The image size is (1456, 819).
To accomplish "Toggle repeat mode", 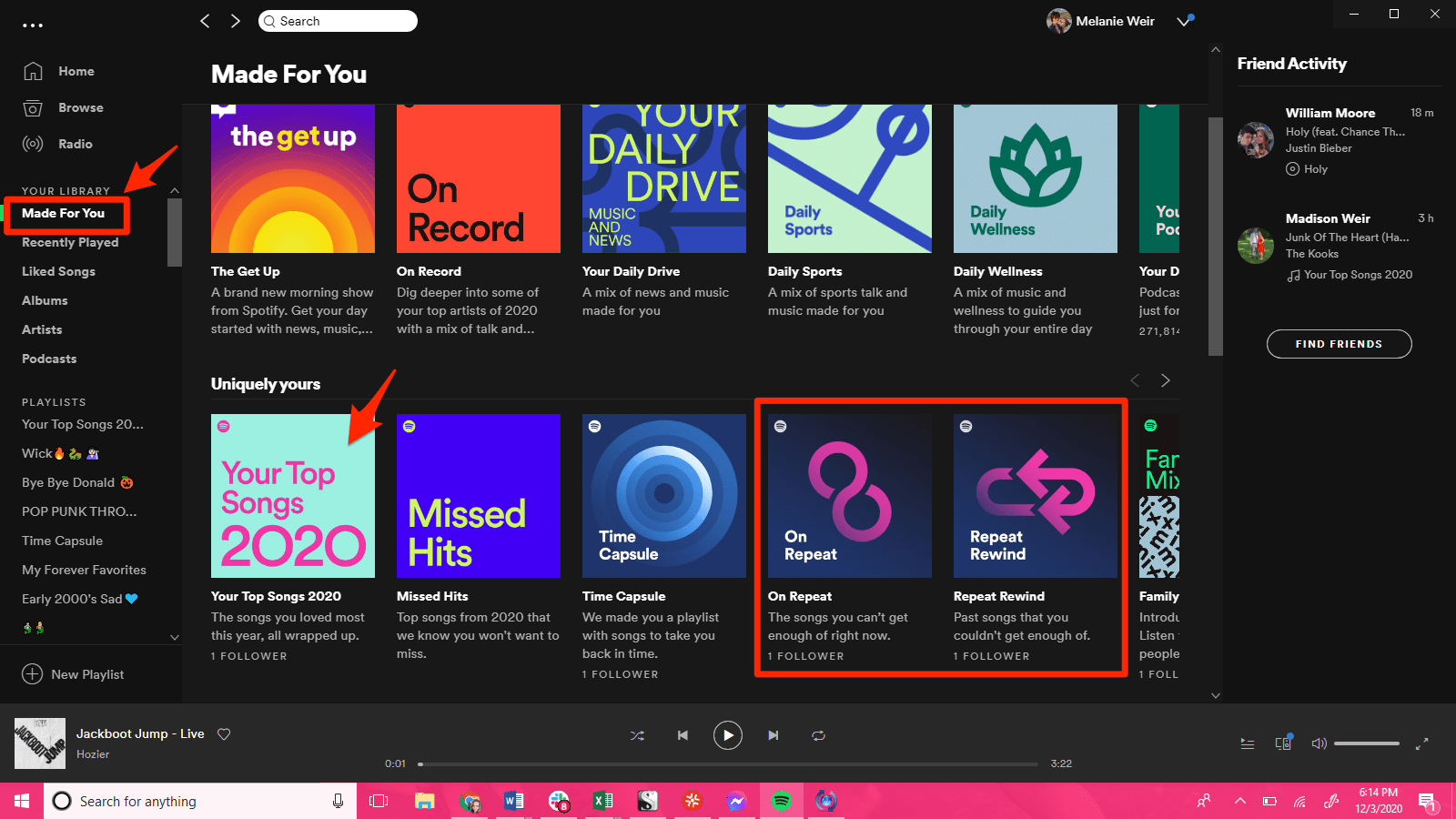I will 819,735.
